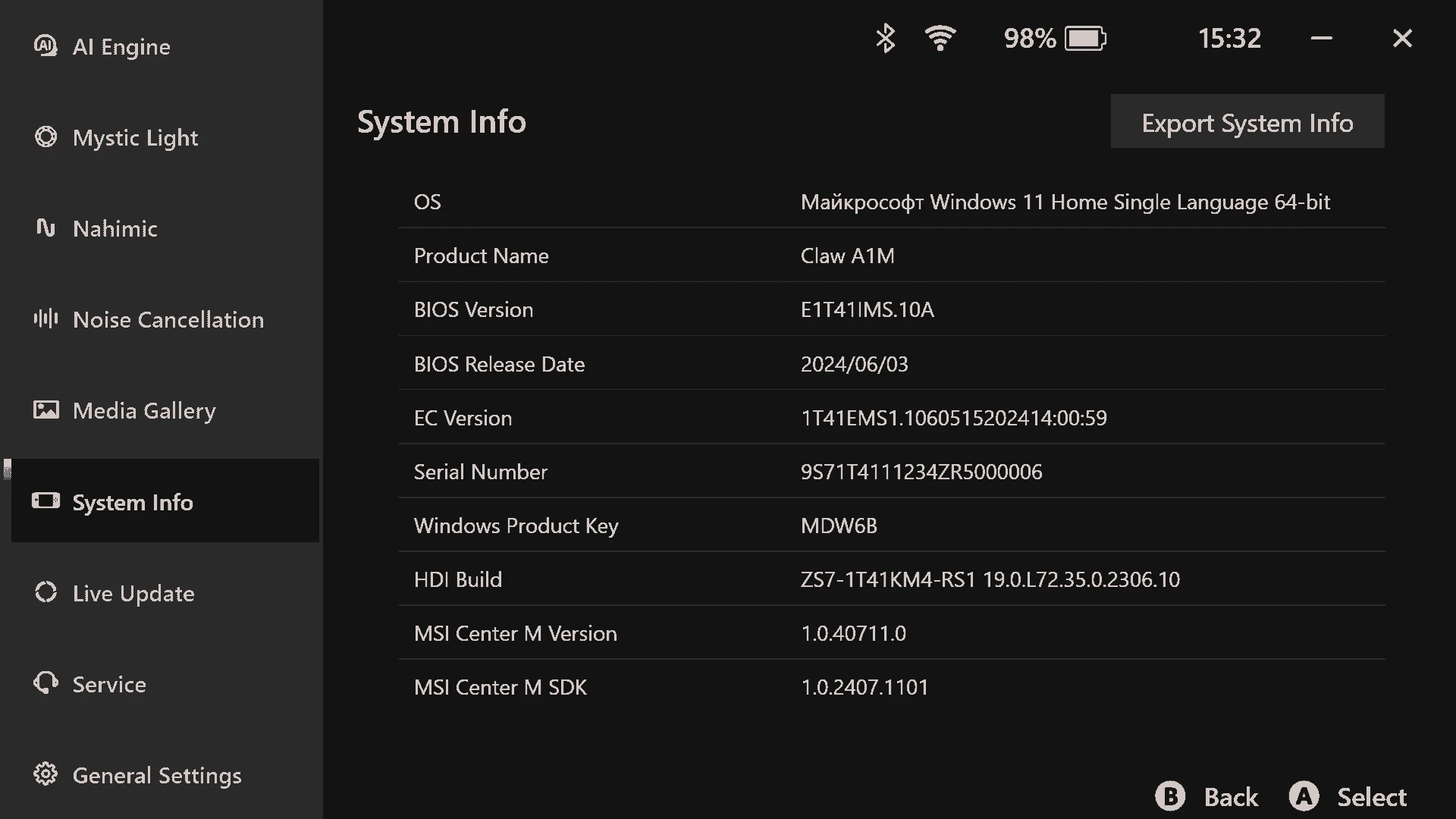Image resolution: width=1456 pixels, height=819 pixels.
Task: Click the 9S71T4111234ZR5000006 serial value
Action: point(921,472)
